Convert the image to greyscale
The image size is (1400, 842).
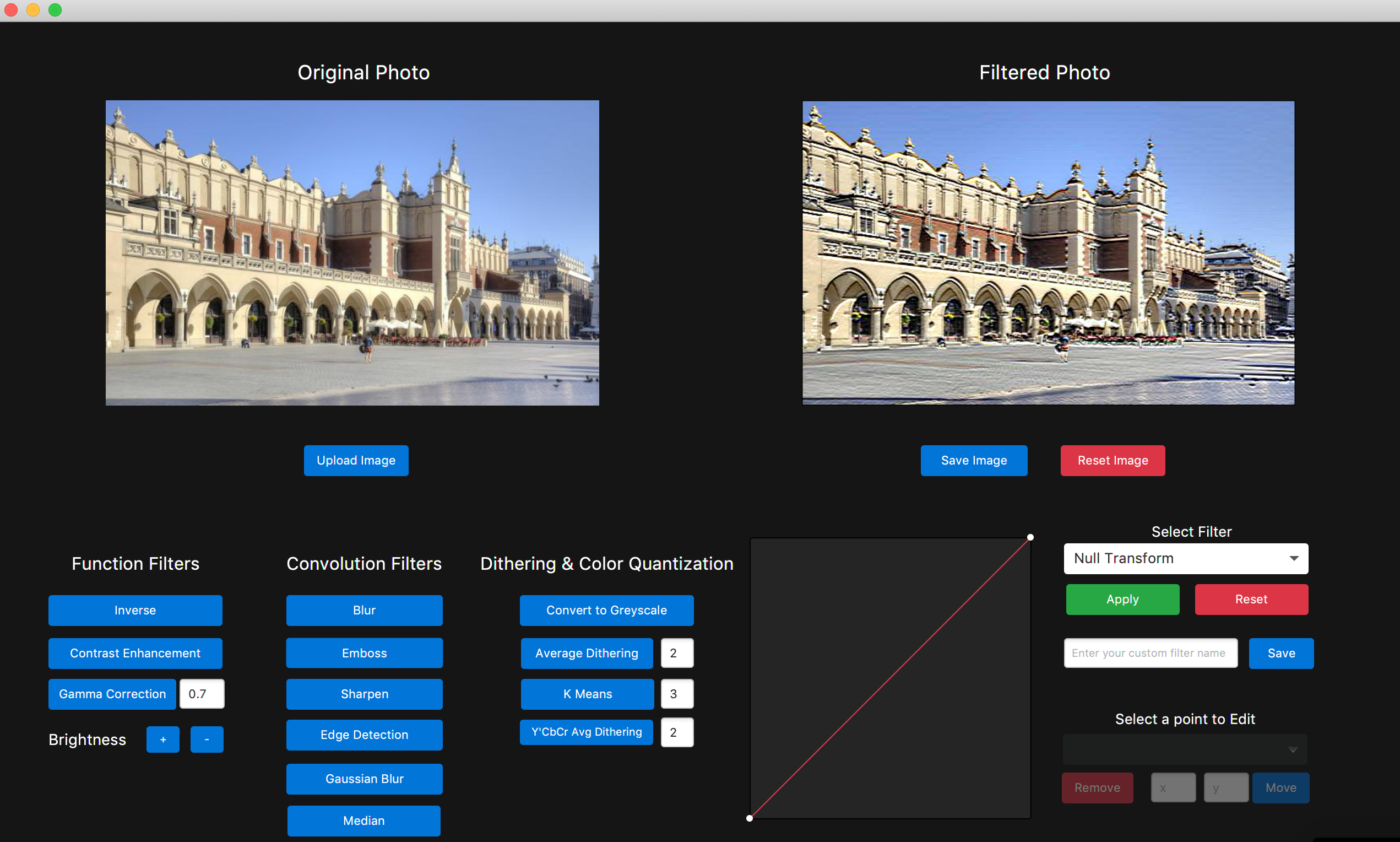606,610
